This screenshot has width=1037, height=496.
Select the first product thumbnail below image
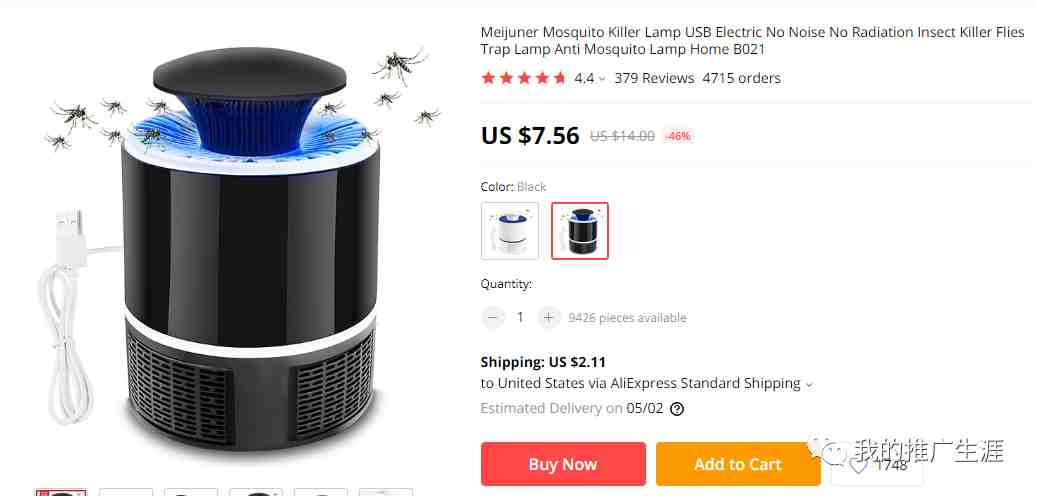(x=61, y=493)
